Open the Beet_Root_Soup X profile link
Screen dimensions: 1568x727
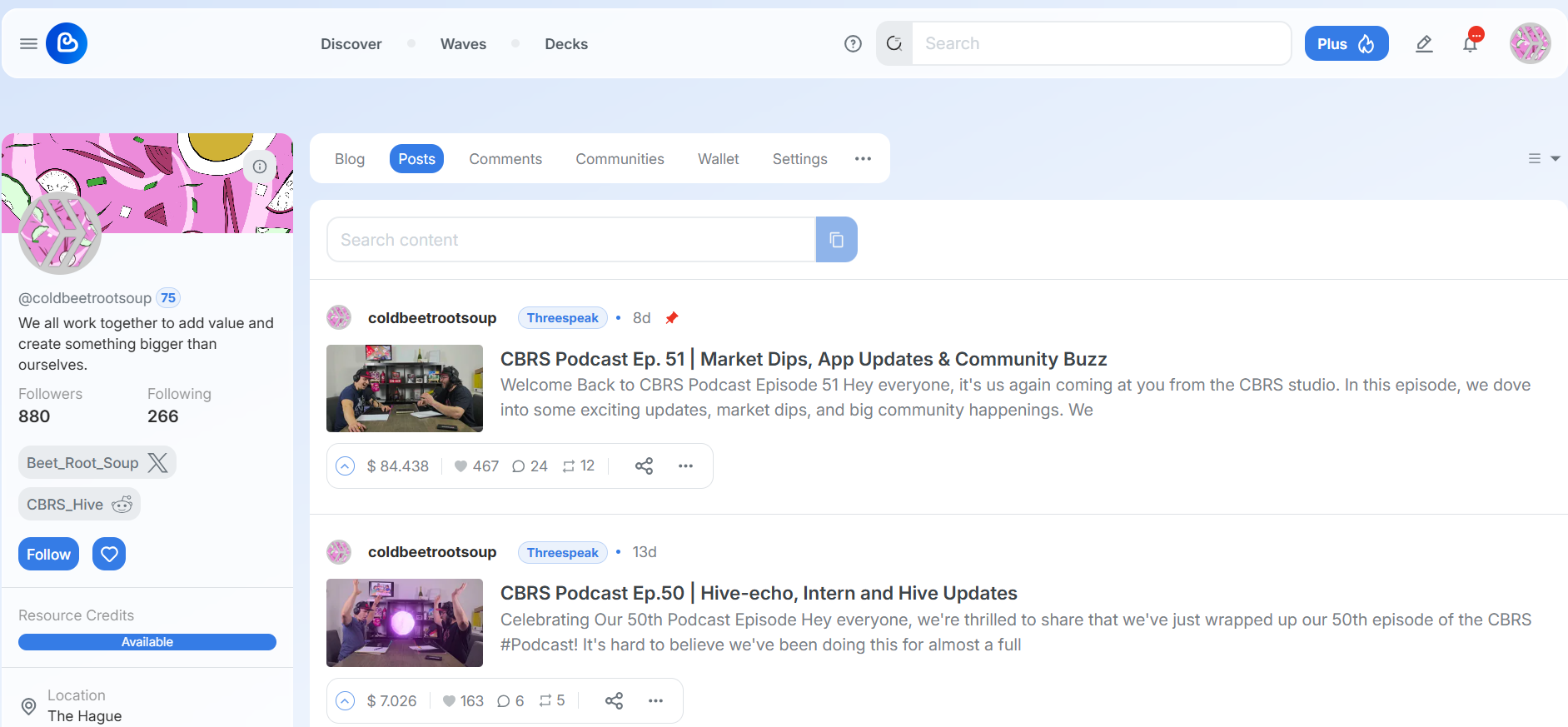97,462
